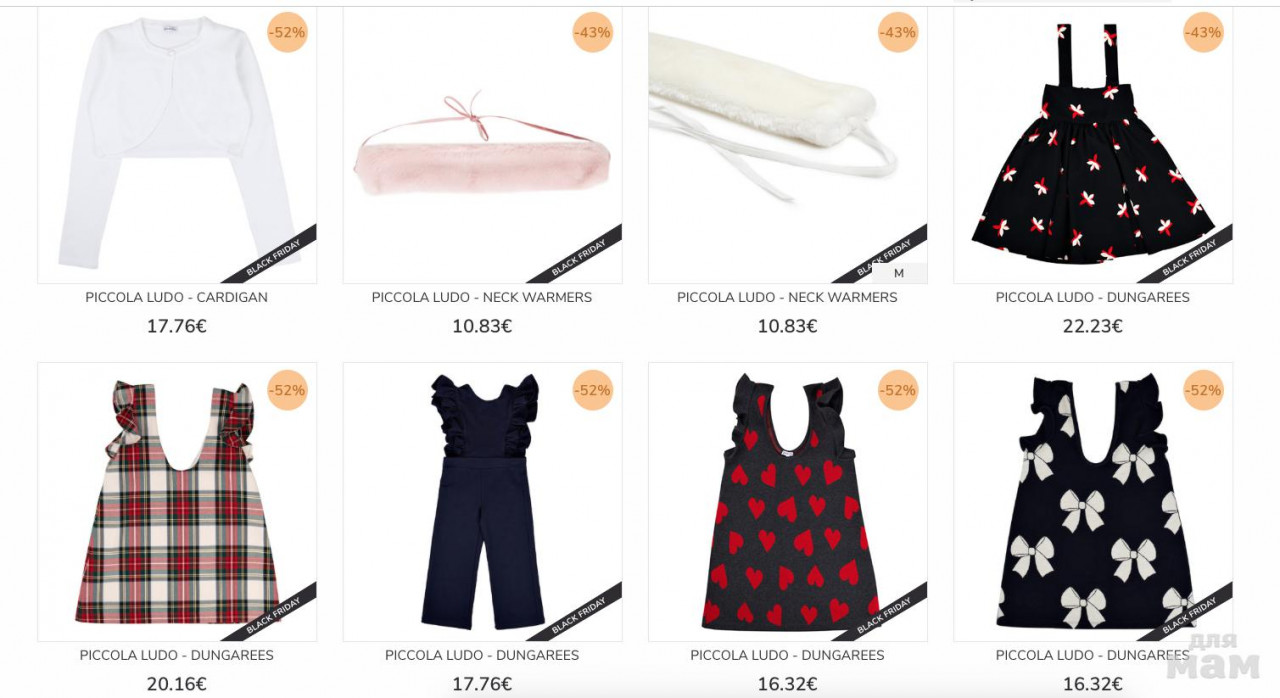Click the 20.16€ plaid dungarees price
1280x698 pixels.
177,684
